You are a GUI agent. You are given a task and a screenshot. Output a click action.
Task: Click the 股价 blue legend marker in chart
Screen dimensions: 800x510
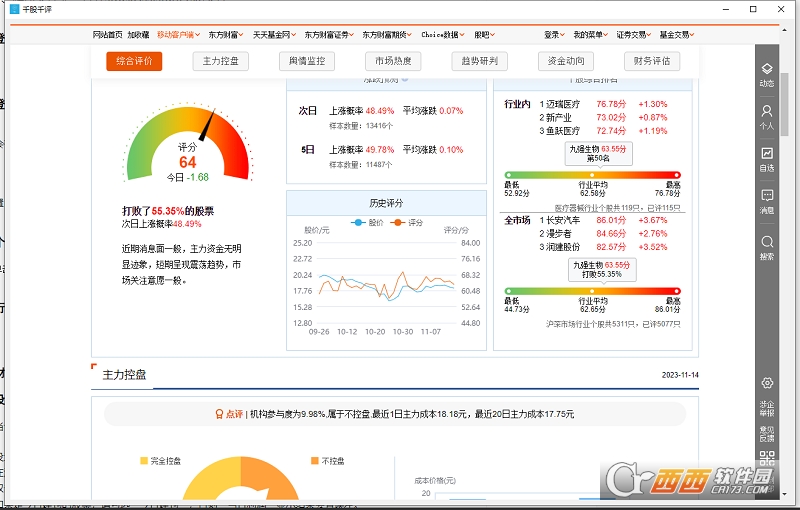coord(358,222)
